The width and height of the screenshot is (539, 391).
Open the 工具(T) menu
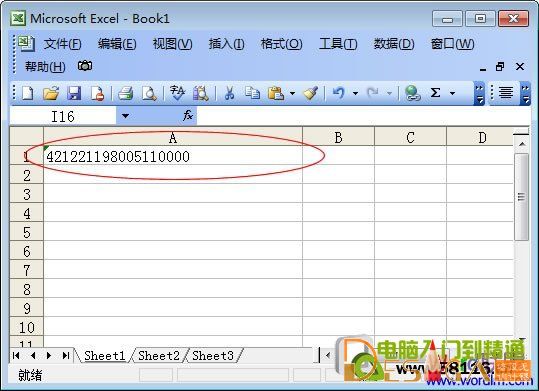(338, 44)
